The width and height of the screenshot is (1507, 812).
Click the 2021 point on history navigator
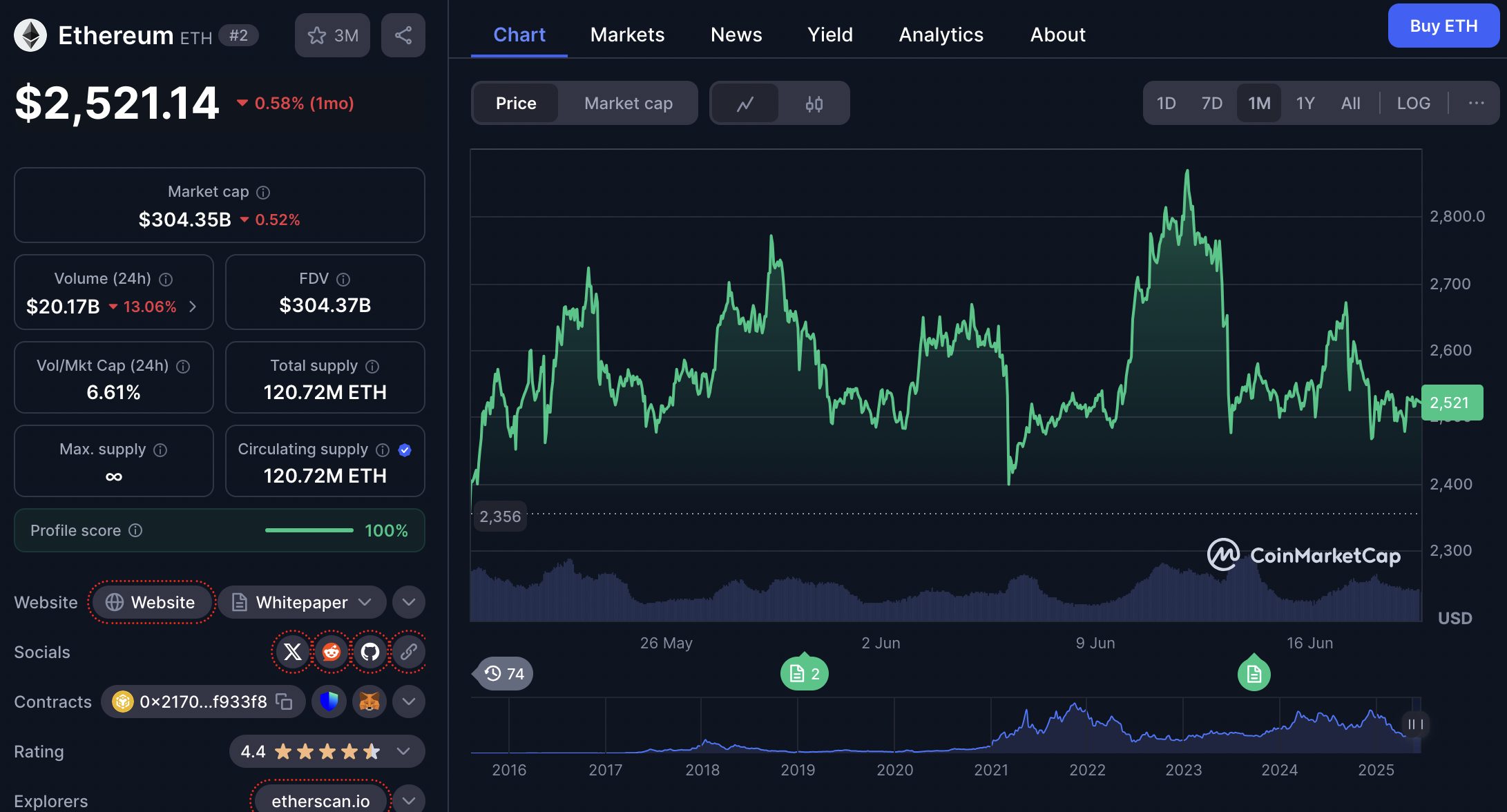coord(991,769)
